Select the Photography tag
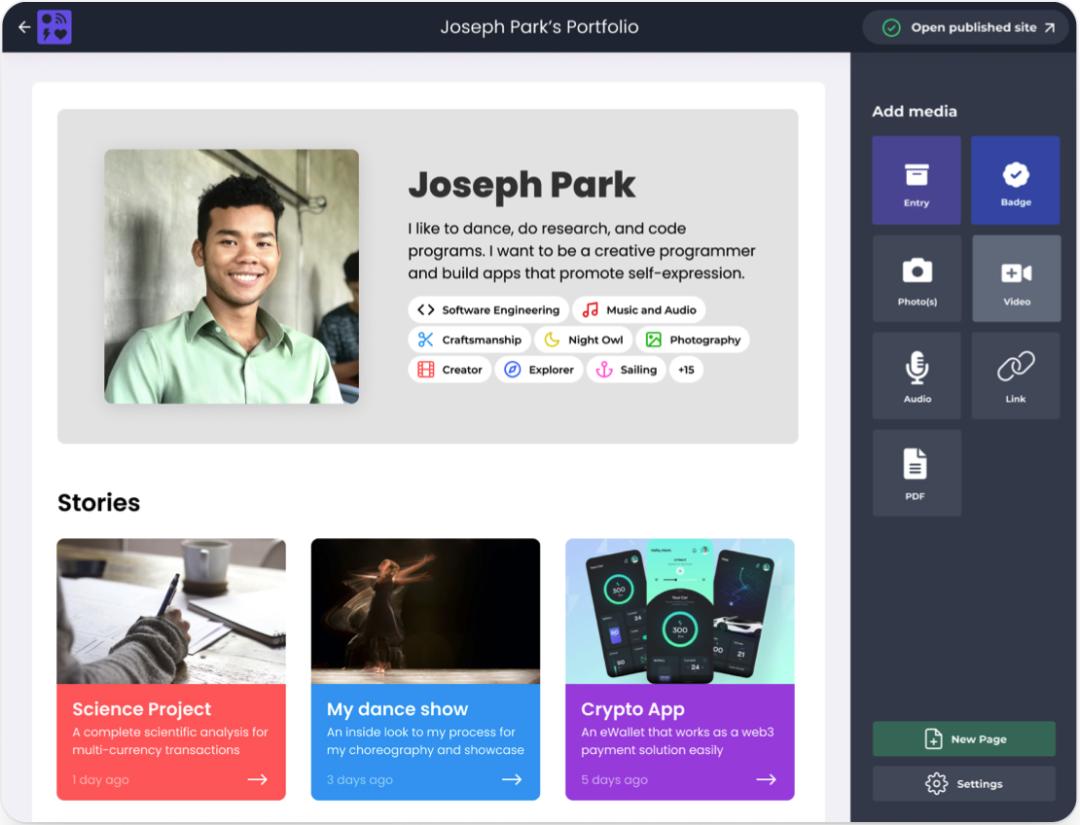 point(692,340)
